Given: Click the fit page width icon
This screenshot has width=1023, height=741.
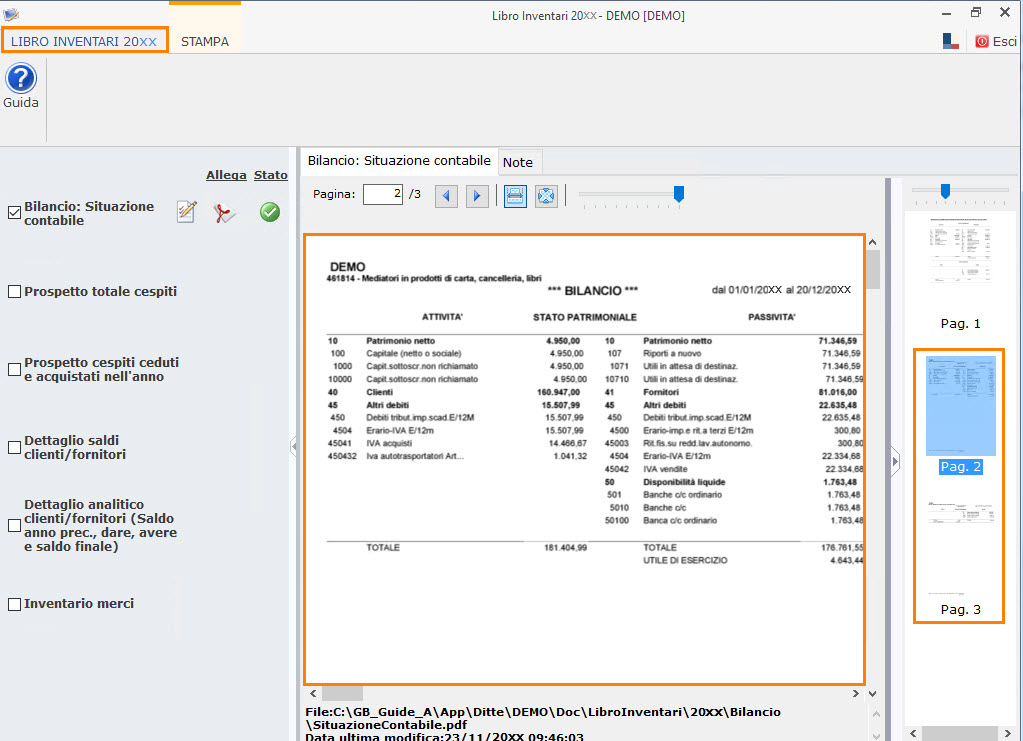Looking at the screenshot, I should (x=515, y=195).
